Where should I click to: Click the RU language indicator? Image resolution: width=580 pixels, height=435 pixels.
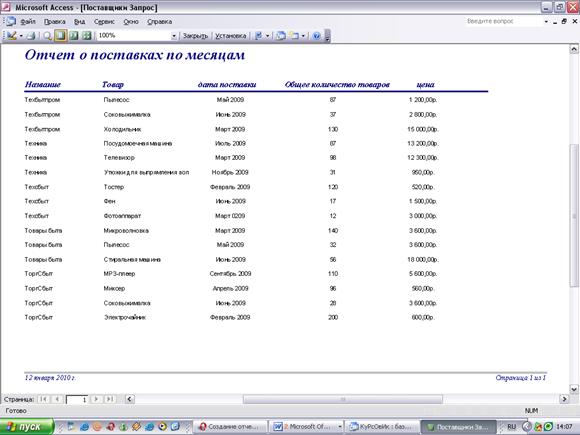[x=512, y=427]
